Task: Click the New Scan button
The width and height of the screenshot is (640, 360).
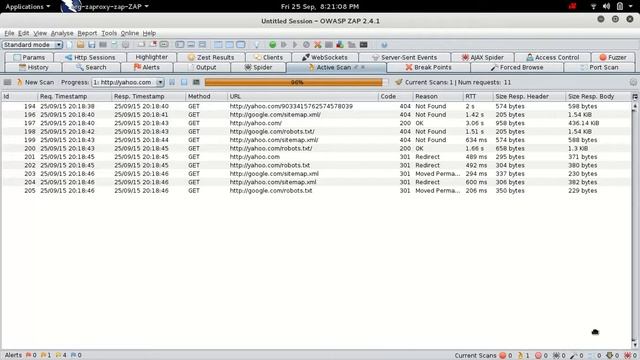Action: pos(35,82)
